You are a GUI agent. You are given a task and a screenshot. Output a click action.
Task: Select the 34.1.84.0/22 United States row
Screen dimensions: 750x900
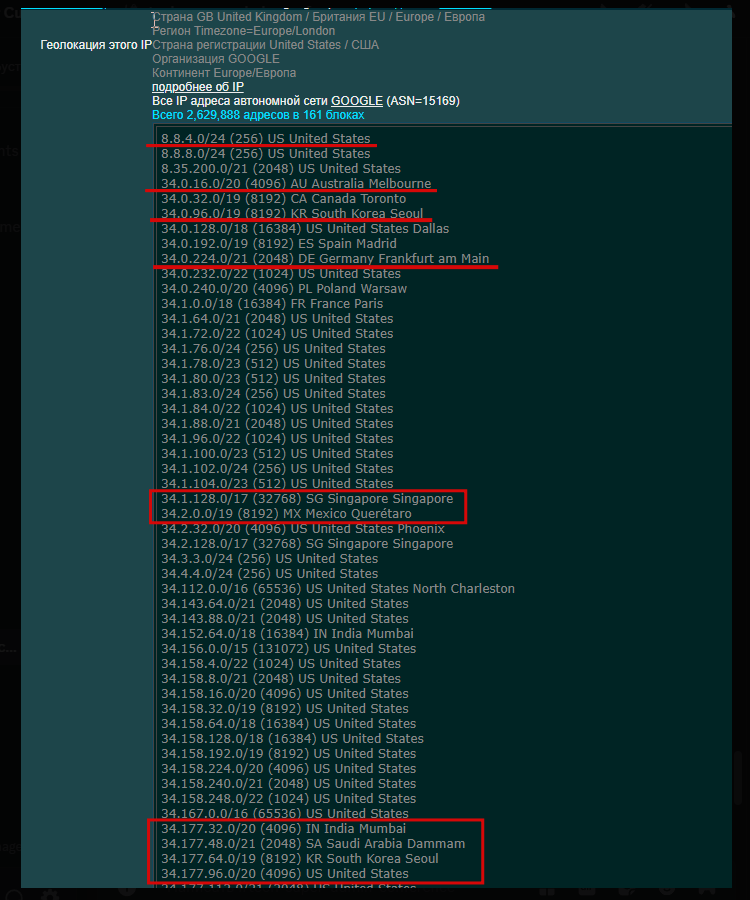[x=277, y=409]
